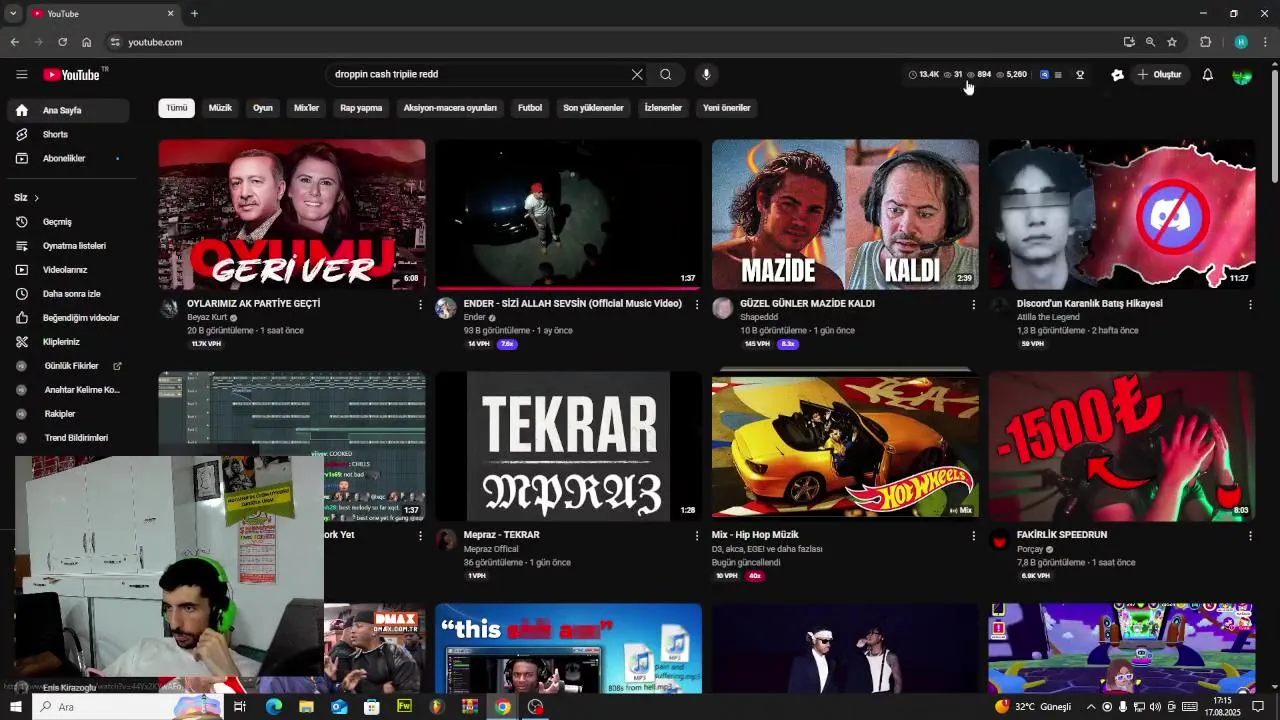Select the Son yüklenenler chip

(593, 108)
